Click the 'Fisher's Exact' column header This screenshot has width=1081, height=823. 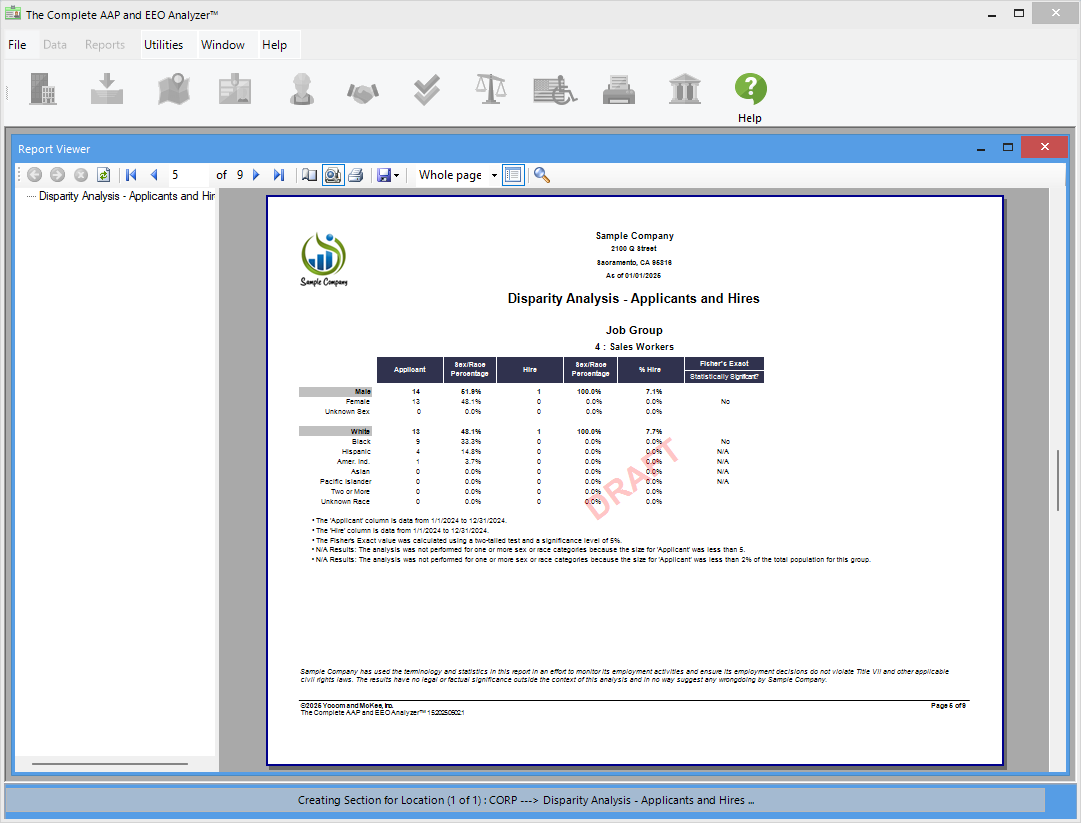pyautogui.click(x=724, y=363)
